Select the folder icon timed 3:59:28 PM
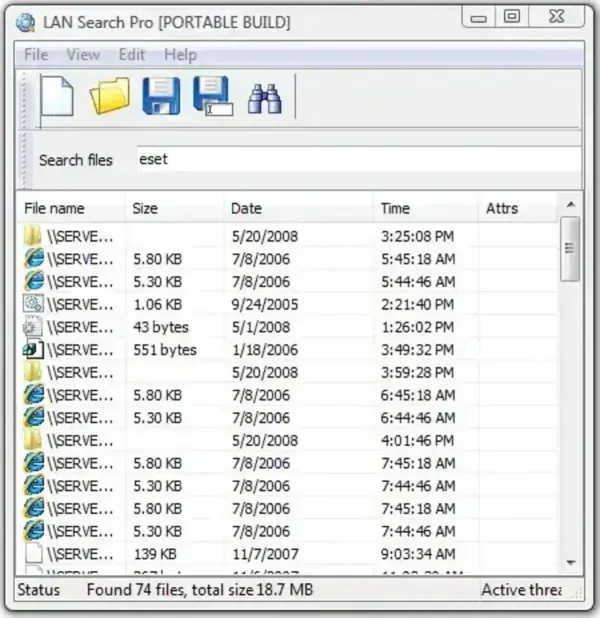Image resolution: width=600 pixels, height=618 pixels. pos(33,372)
